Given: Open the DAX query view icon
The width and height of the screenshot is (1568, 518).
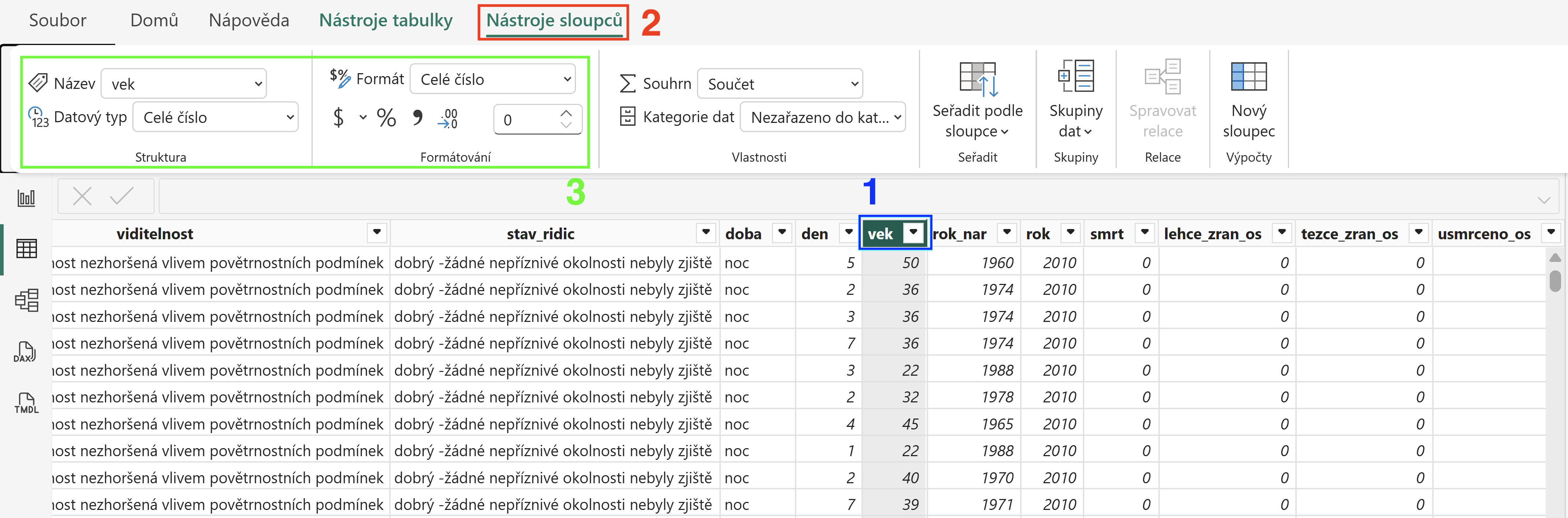Looking at the screenshot, I should pos(25,352).
